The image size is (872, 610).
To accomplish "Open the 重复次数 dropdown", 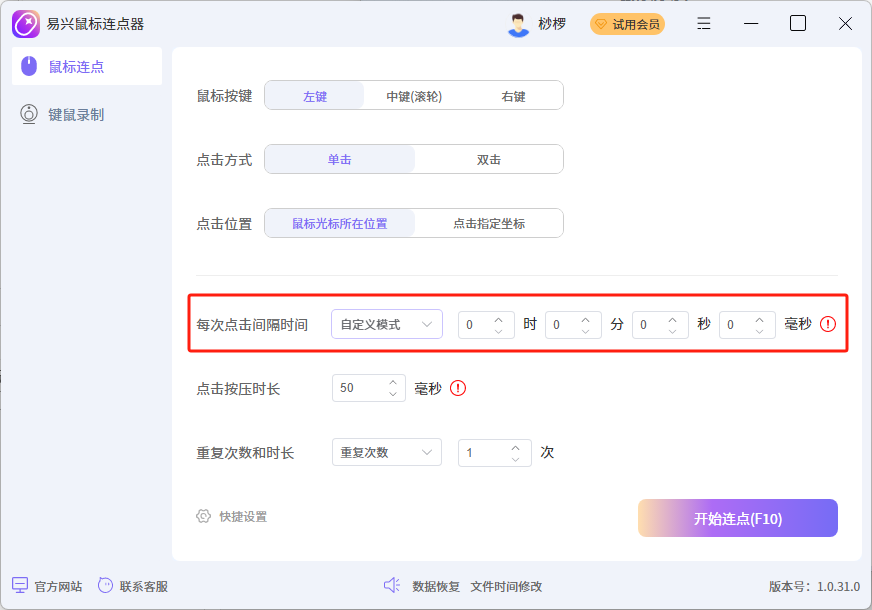I will (386, 452).
